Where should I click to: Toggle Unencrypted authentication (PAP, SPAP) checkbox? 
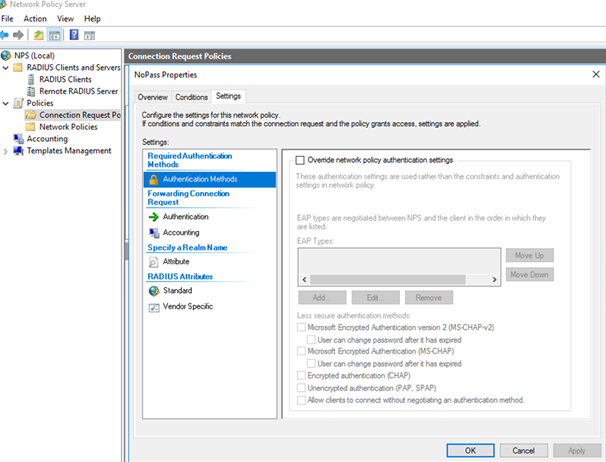(302, 388)
